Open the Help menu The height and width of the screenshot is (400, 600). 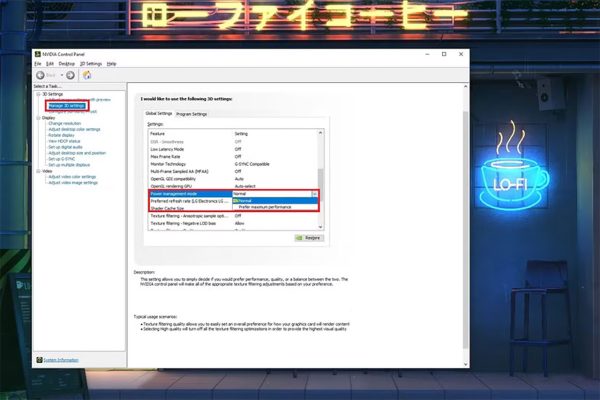click(112, 63)
